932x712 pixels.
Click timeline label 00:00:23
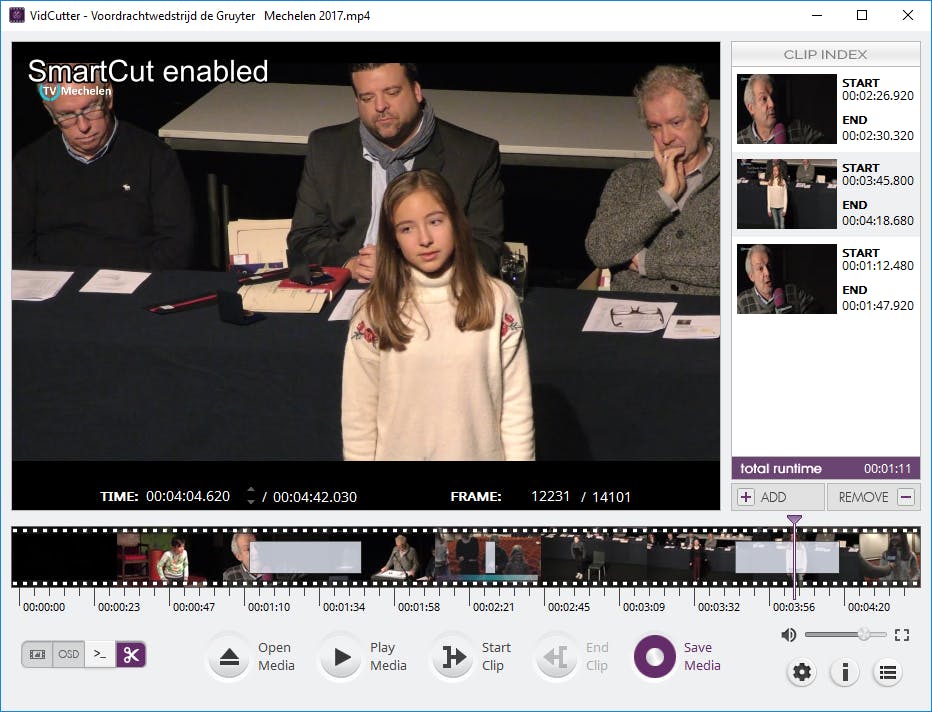tap(119, 607)
